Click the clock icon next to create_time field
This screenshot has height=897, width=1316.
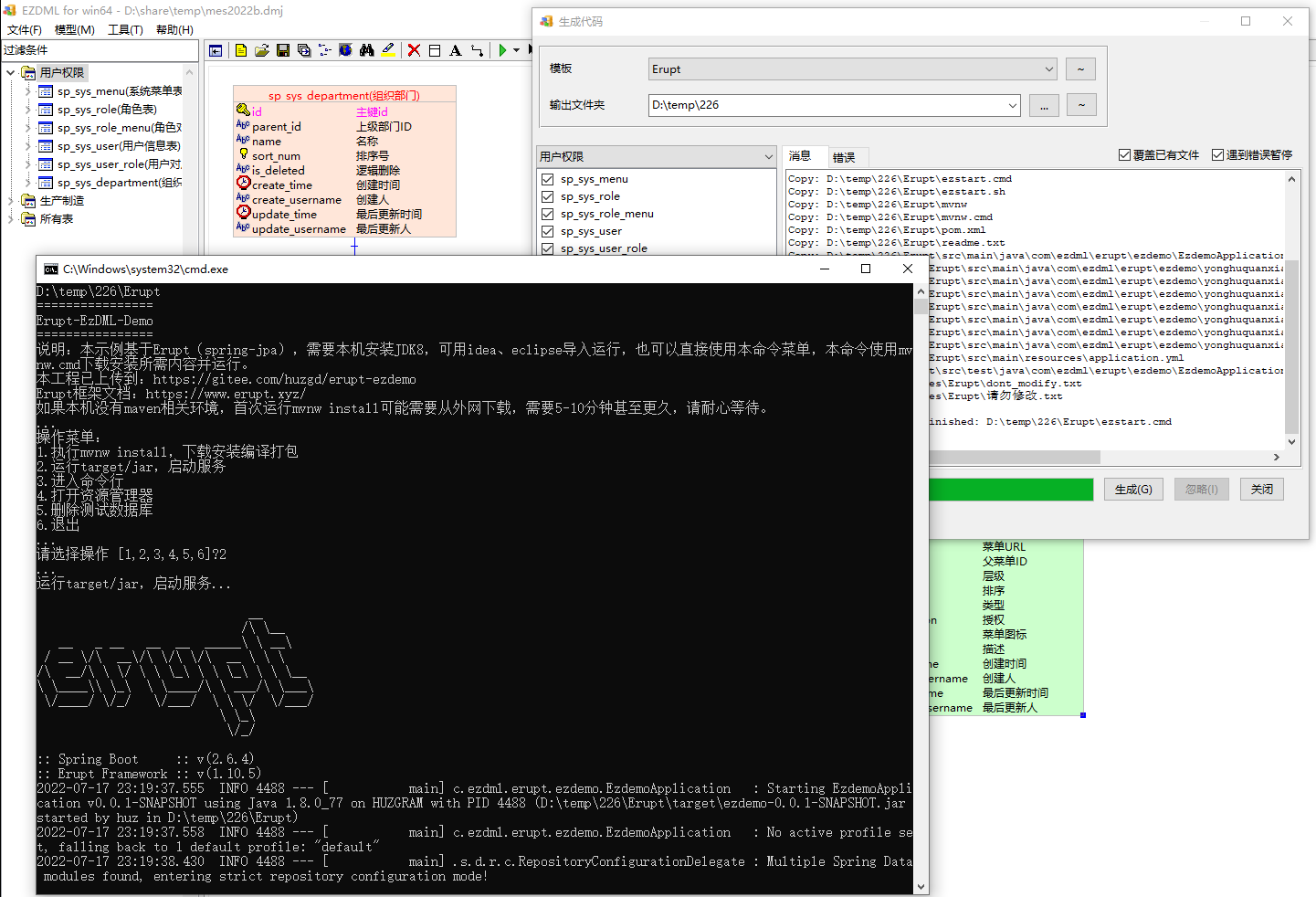(243, 183)
